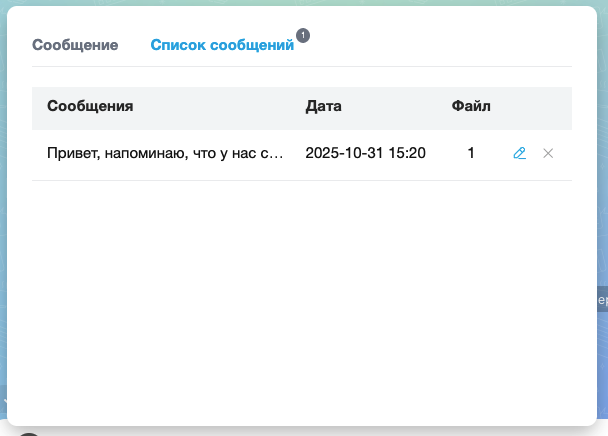Edit the message with the pencil icon
This screenshot has height=436, width=608.
[519, 154]
